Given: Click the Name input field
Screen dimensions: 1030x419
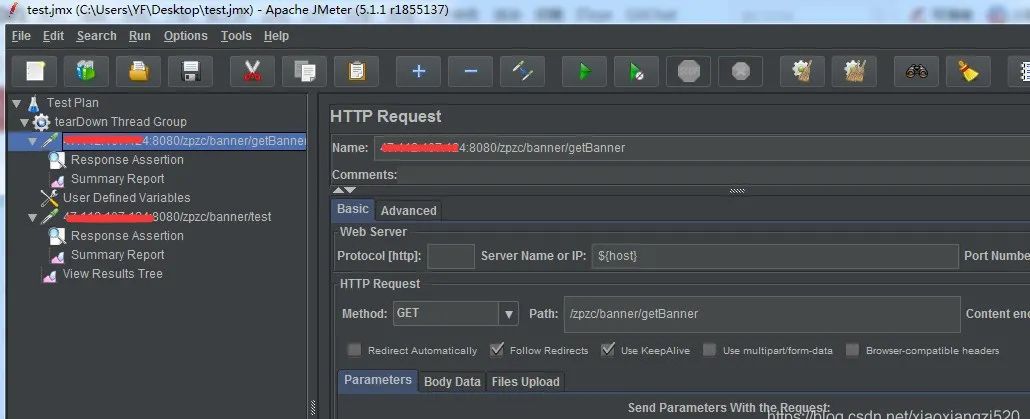Looking at the screenshot, I should tap(702, 148).
